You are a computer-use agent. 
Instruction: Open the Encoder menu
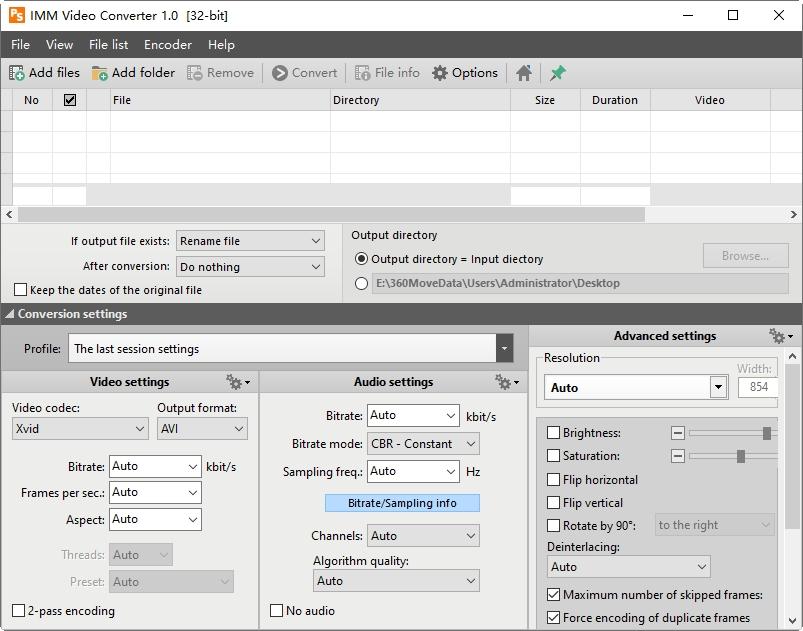pos(168,45)
